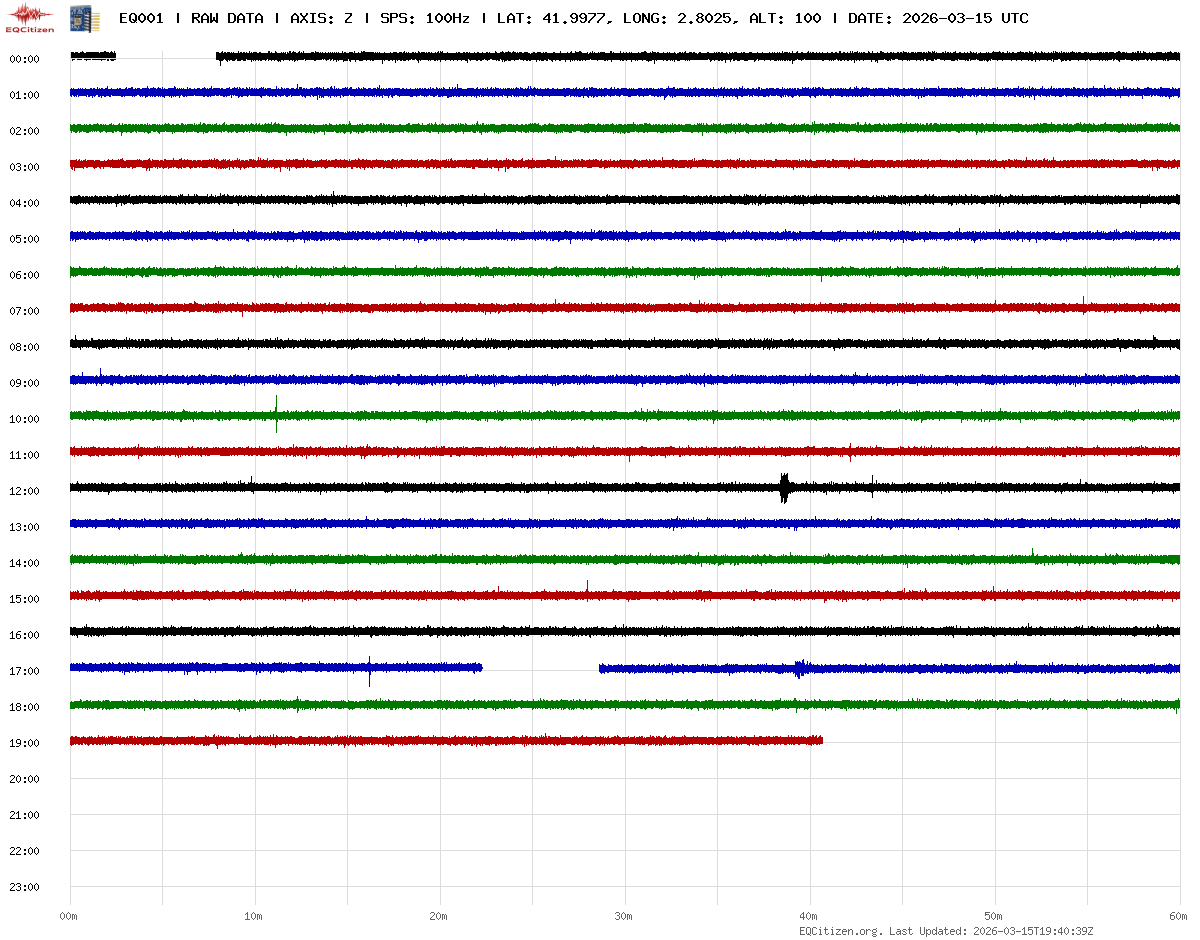Viewport: 1200px width, 940px height.
Task: Select the 50m time axis label
Action: click(993, 916)
